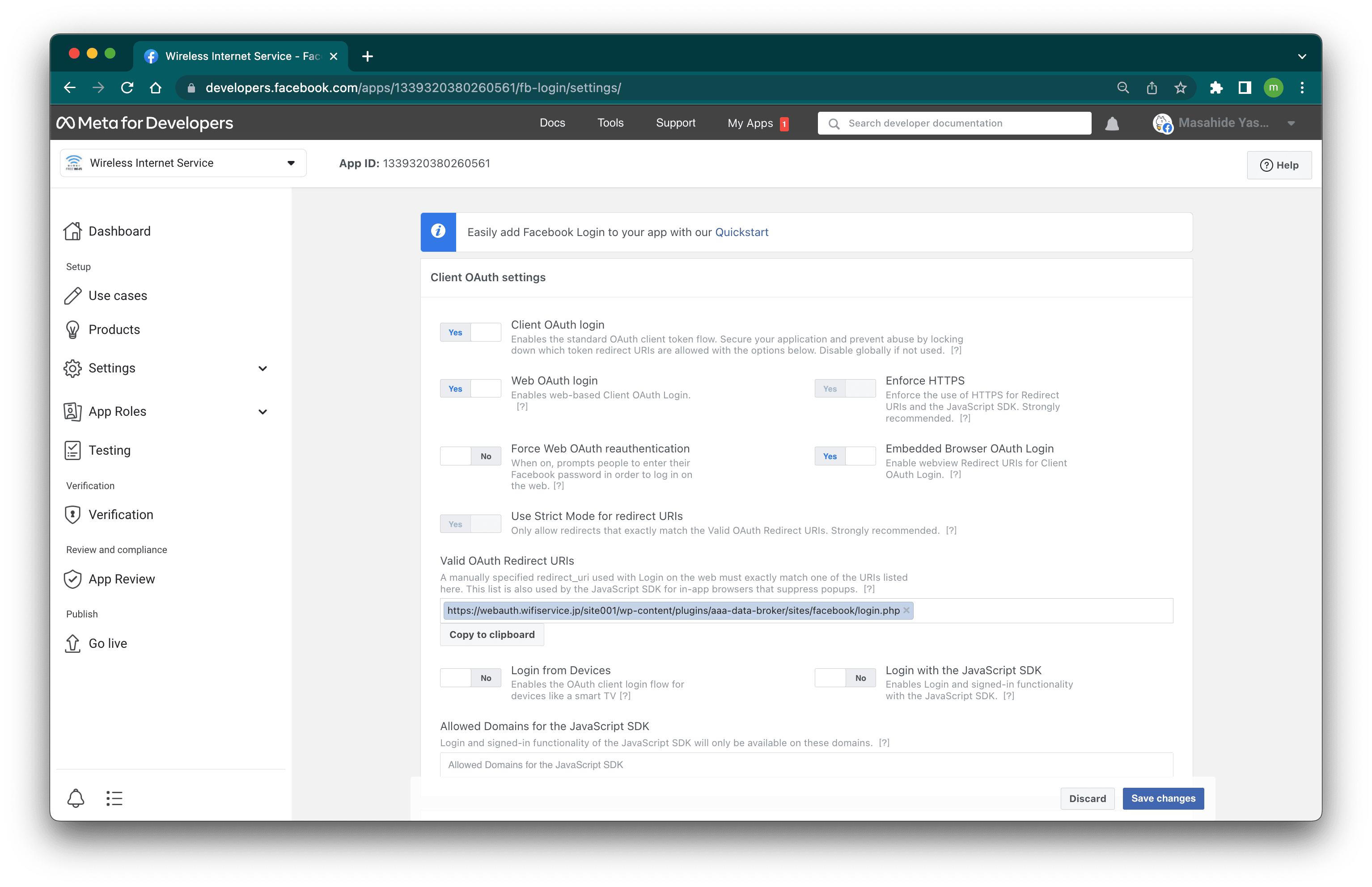Open the Extensions puzzle icon

pyautogui.click(x=1216, y=88)
